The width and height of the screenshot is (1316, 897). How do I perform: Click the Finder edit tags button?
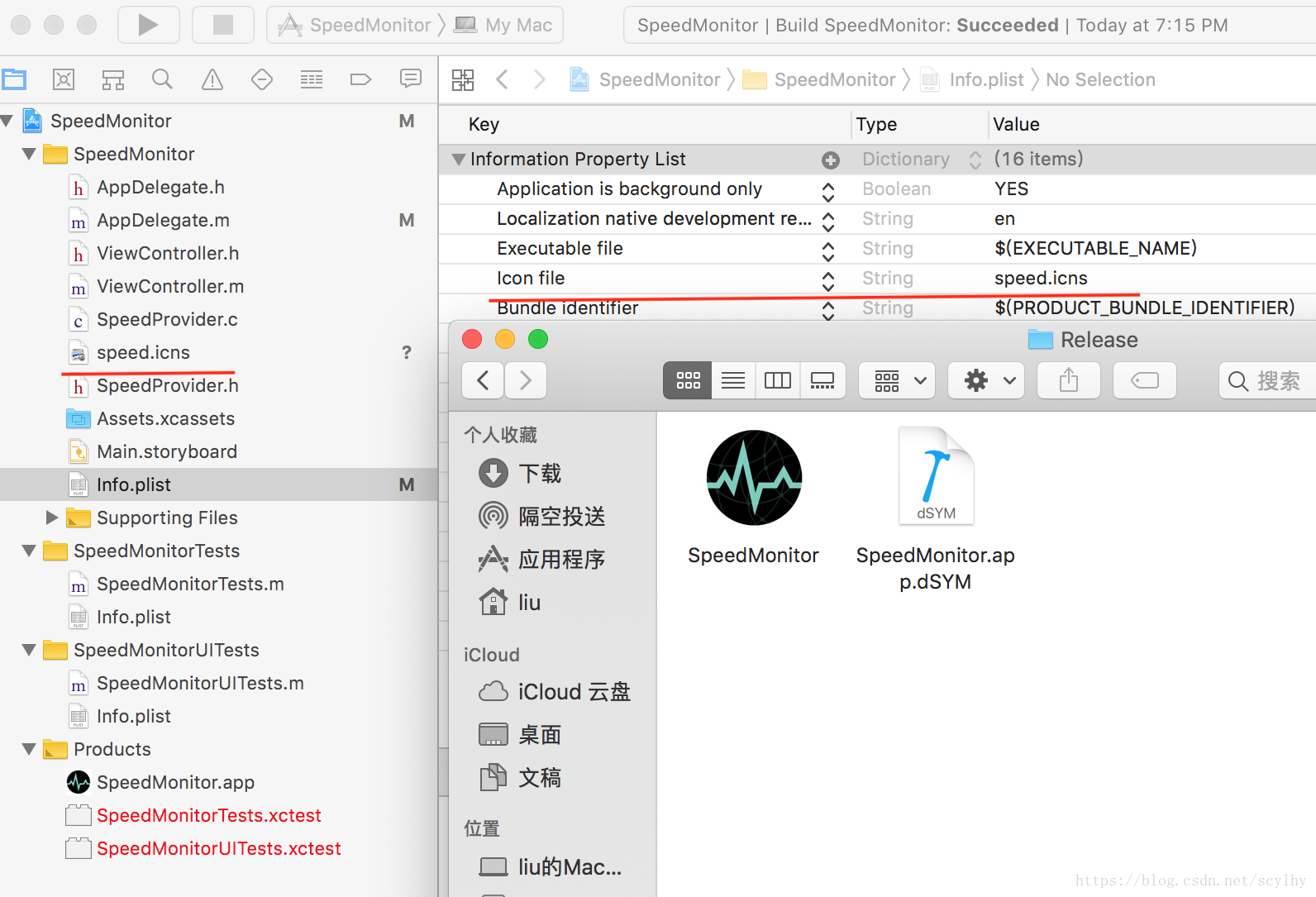tap(1145, 380)
